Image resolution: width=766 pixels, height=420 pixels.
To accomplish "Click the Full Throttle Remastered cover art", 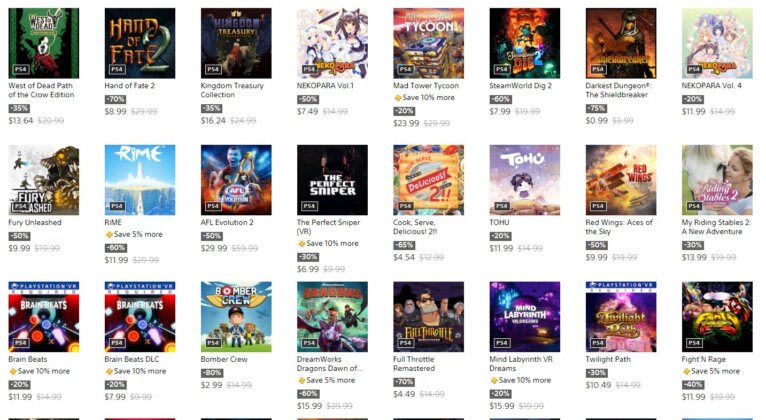I will pos(428,316).
